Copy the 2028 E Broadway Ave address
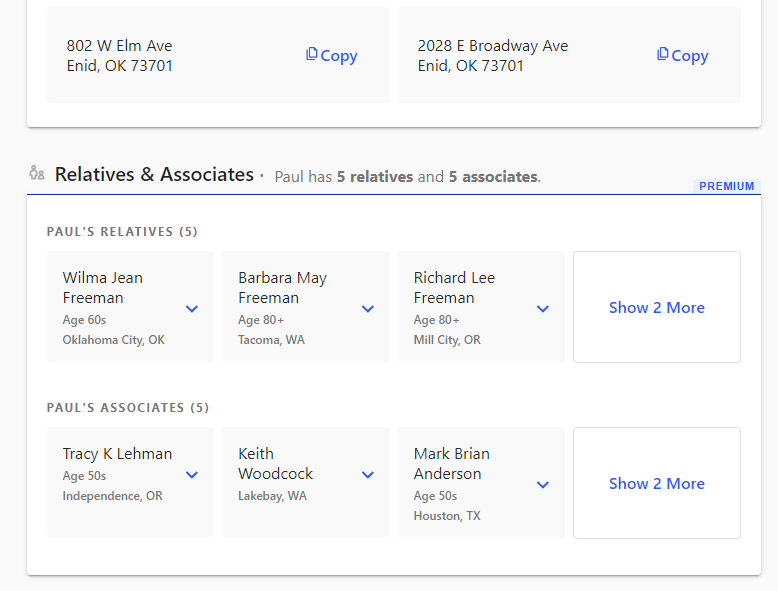The width and height of the screenshot is (778, 591). coord(682,55)
